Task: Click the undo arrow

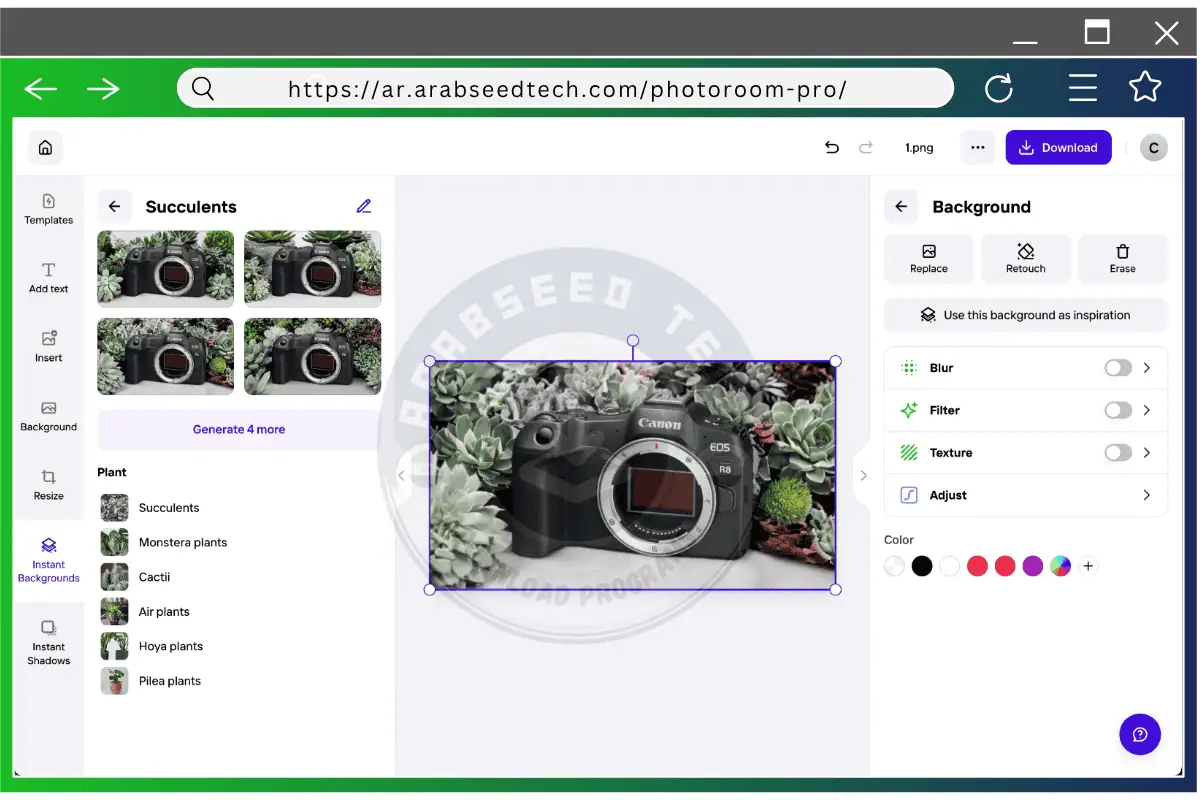Action: click(x=831, y=147)
